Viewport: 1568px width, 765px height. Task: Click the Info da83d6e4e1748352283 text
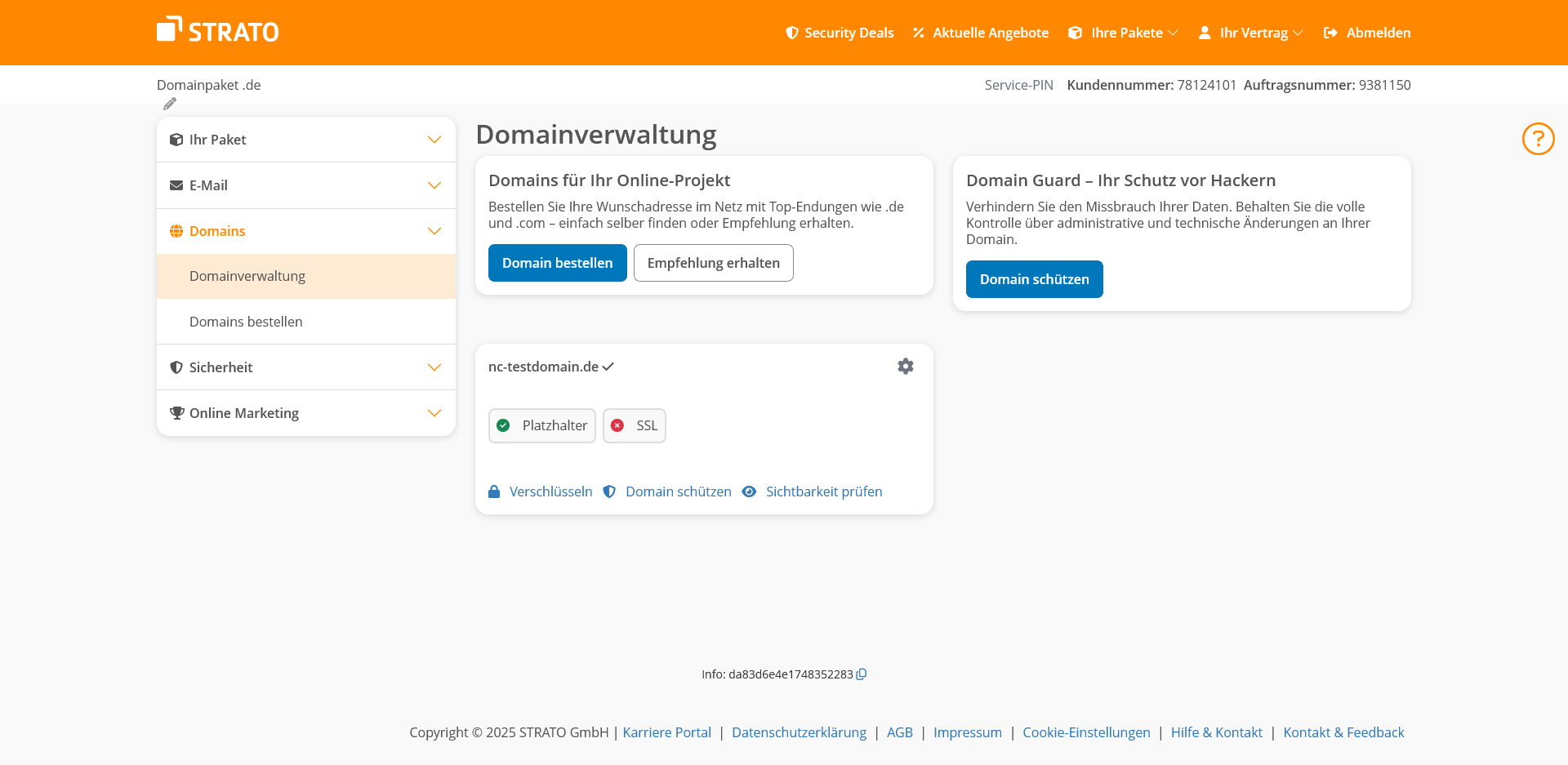click(777, 674)
